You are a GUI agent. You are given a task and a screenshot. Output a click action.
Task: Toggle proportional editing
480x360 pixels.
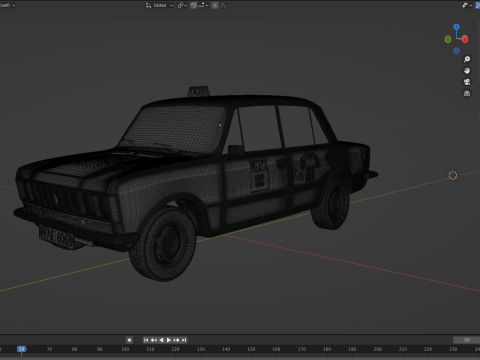[215, 5]
